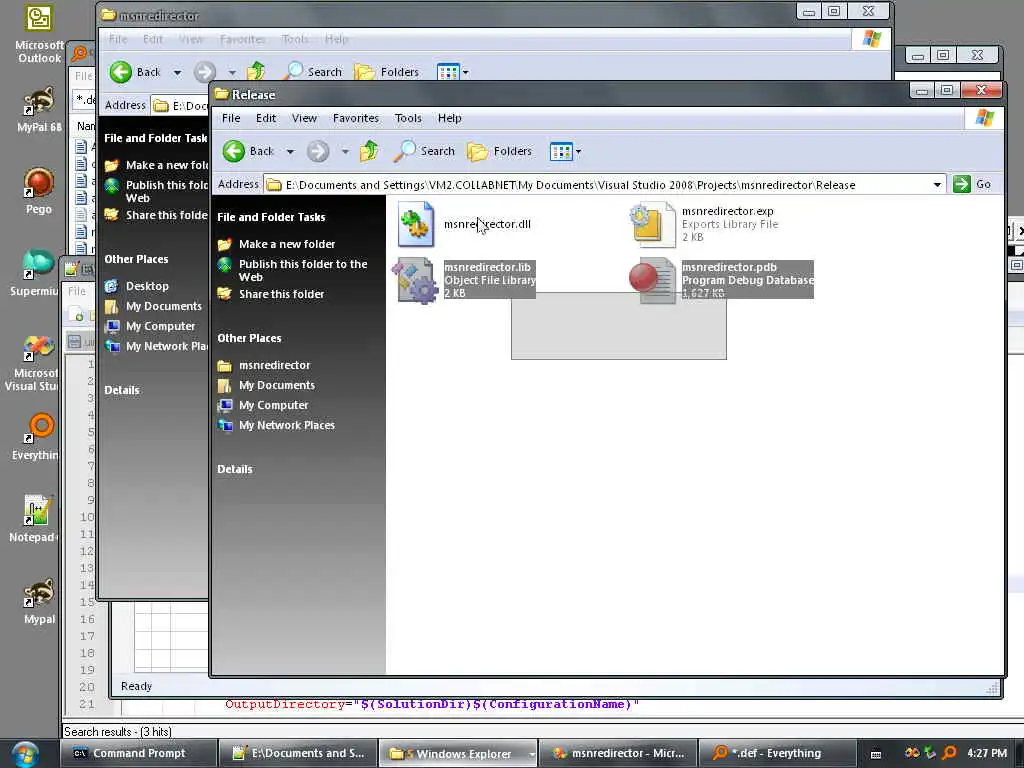Click Make a new folder in Release window
The width and height of the screenshot is (1024, 768).
coord(287,244)
